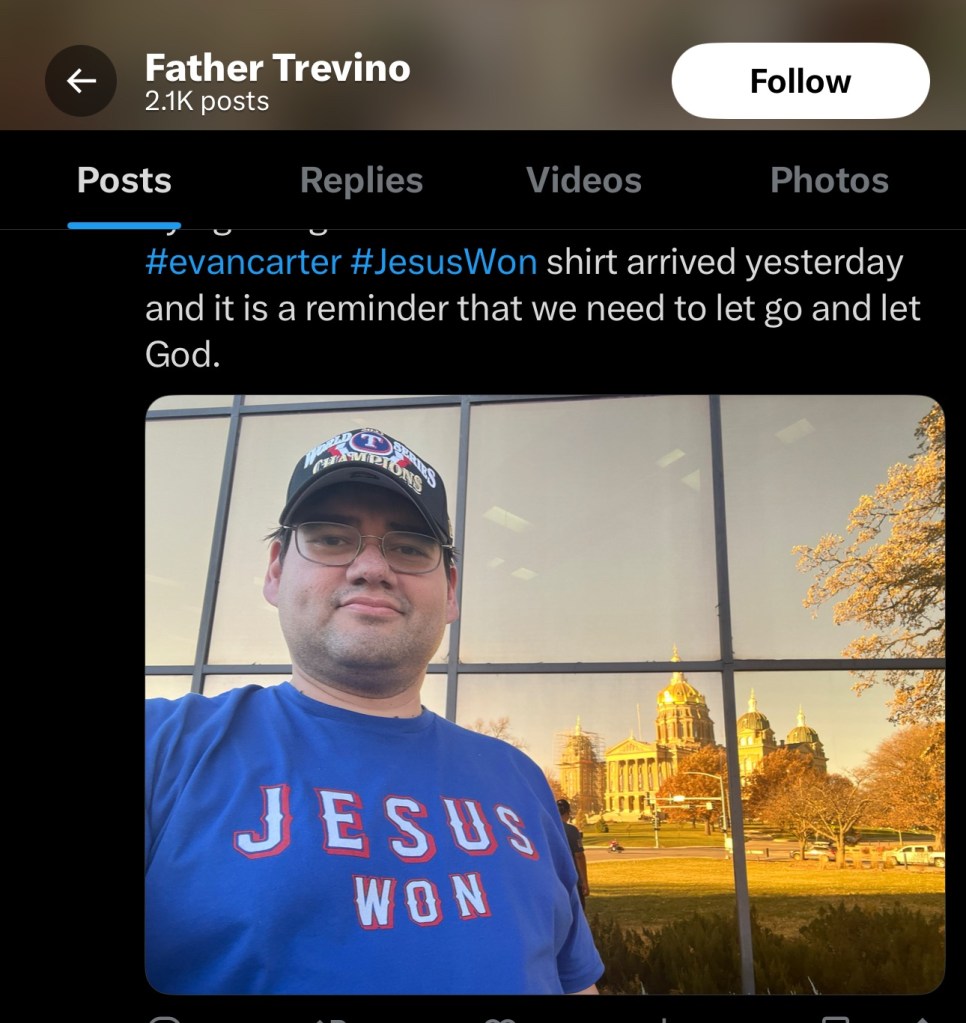Tap the Father Trevino profile name
Image resolution: width=966 pixels, height=1023 pixels.
pos(277,68)
